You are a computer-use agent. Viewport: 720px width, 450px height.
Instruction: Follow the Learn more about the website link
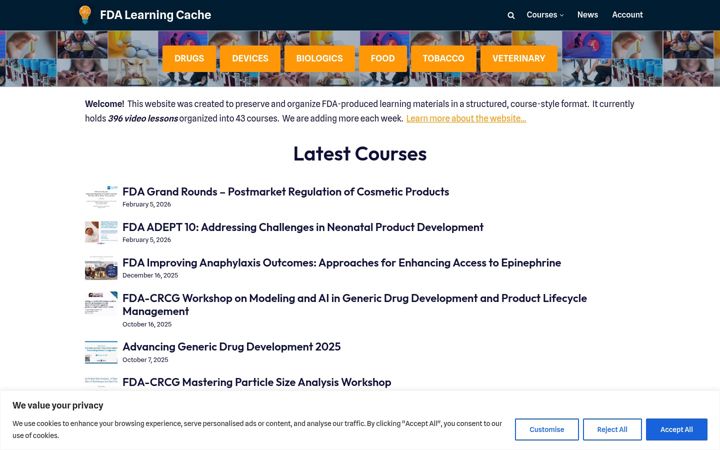[x=466, y=118]
